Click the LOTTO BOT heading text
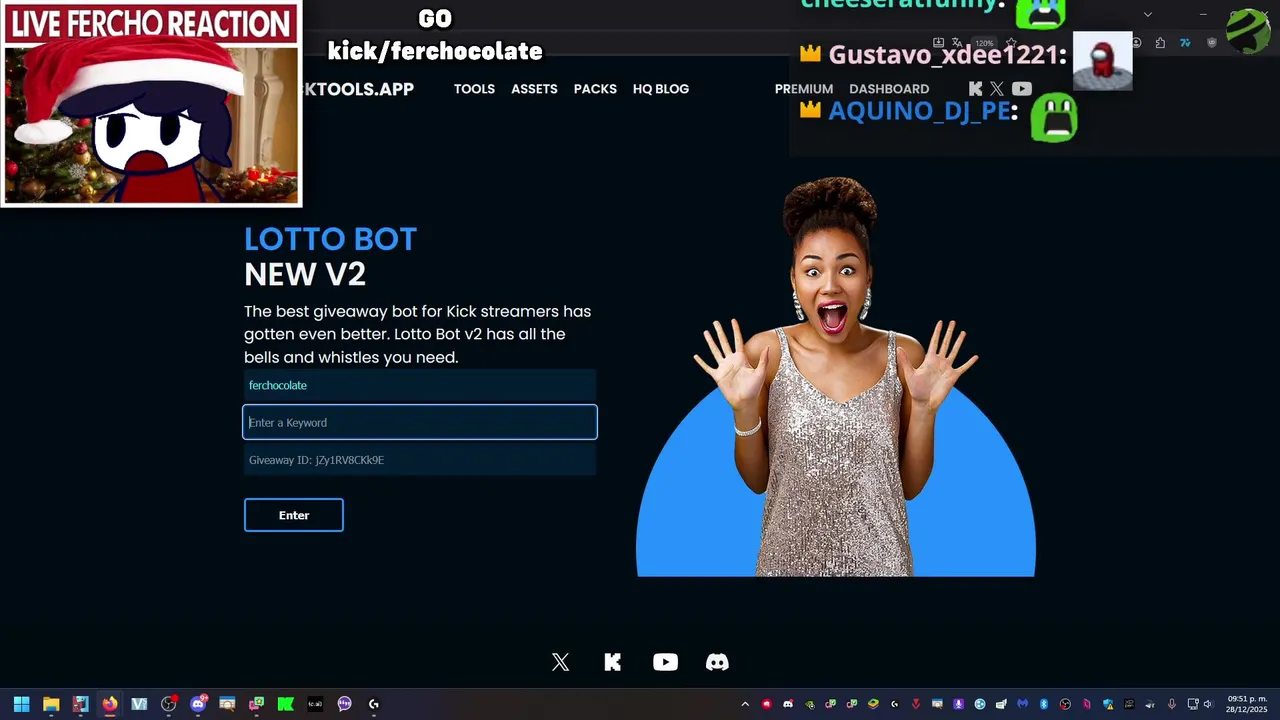This screenshot has height=720, width=1280. 330,239
